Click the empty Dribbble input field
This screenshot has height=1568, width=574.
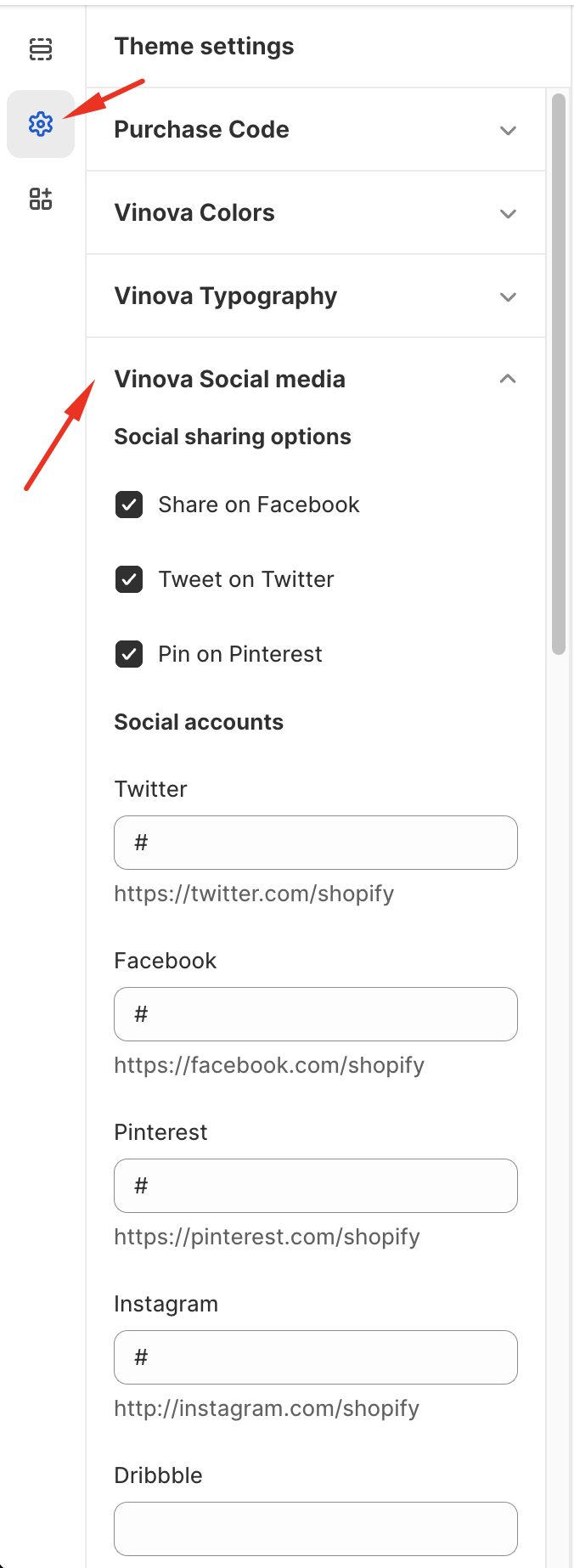(x=316, y=1529)
